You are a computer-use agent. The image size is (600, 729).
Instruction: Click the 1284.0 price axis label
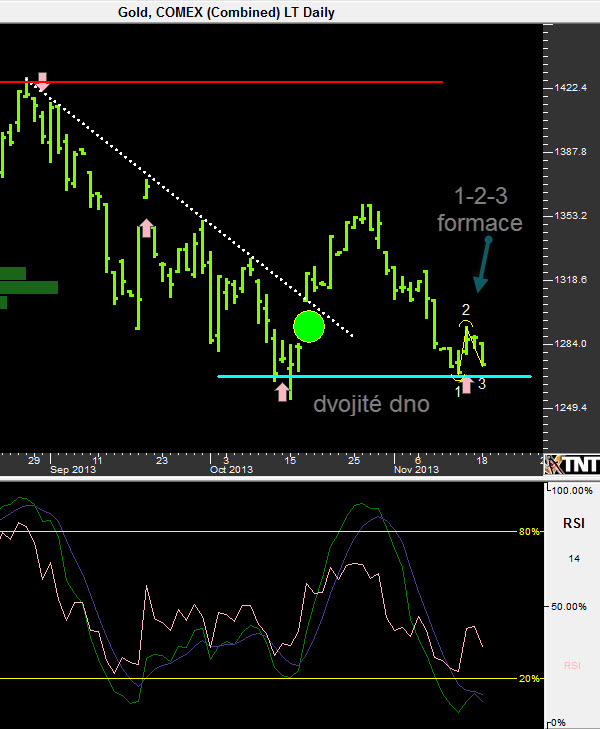570,344
